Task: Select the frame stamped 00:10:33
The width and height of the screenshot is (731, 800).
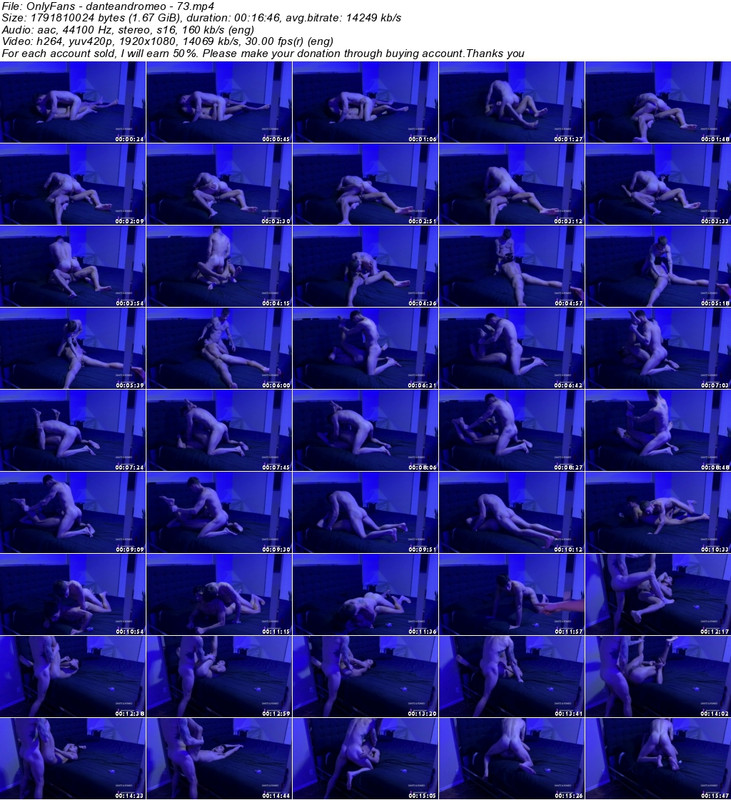Action: click(657, 512)
